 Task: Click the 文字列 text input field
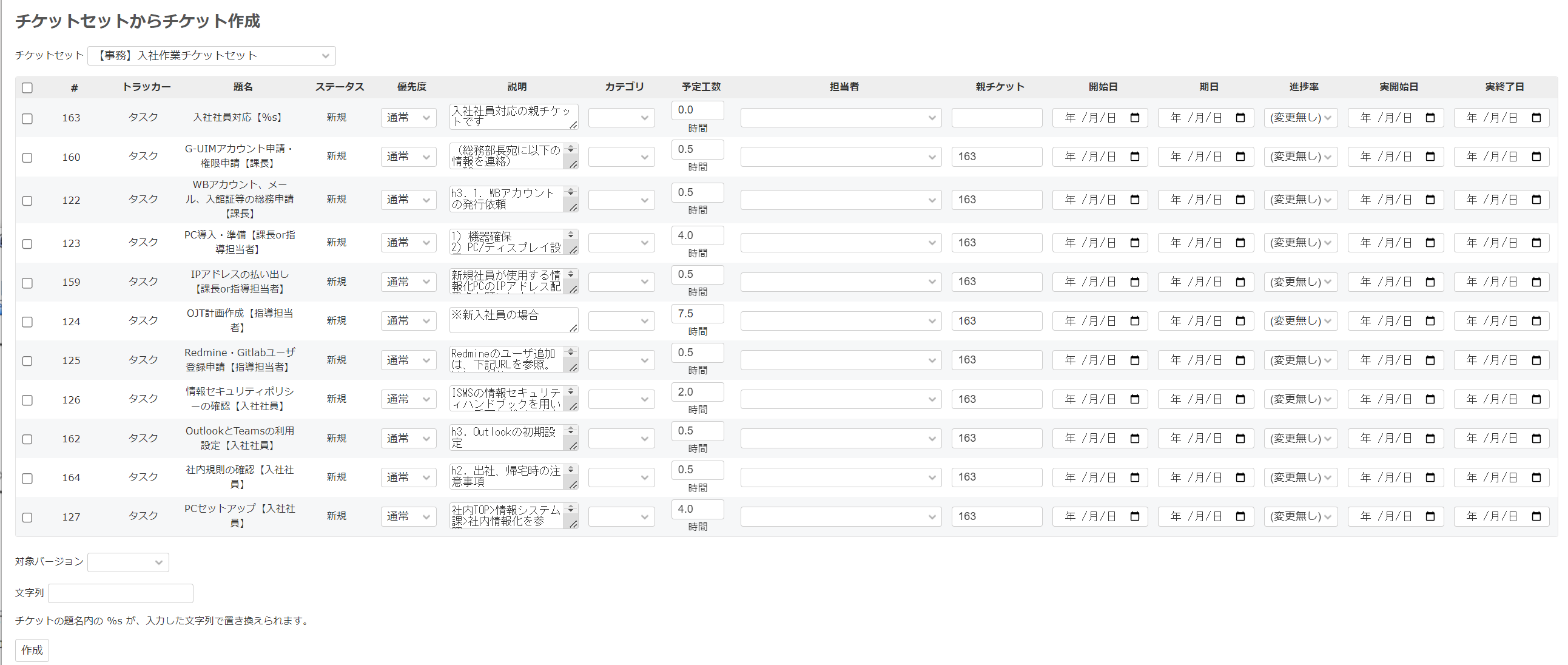[121, 593]
